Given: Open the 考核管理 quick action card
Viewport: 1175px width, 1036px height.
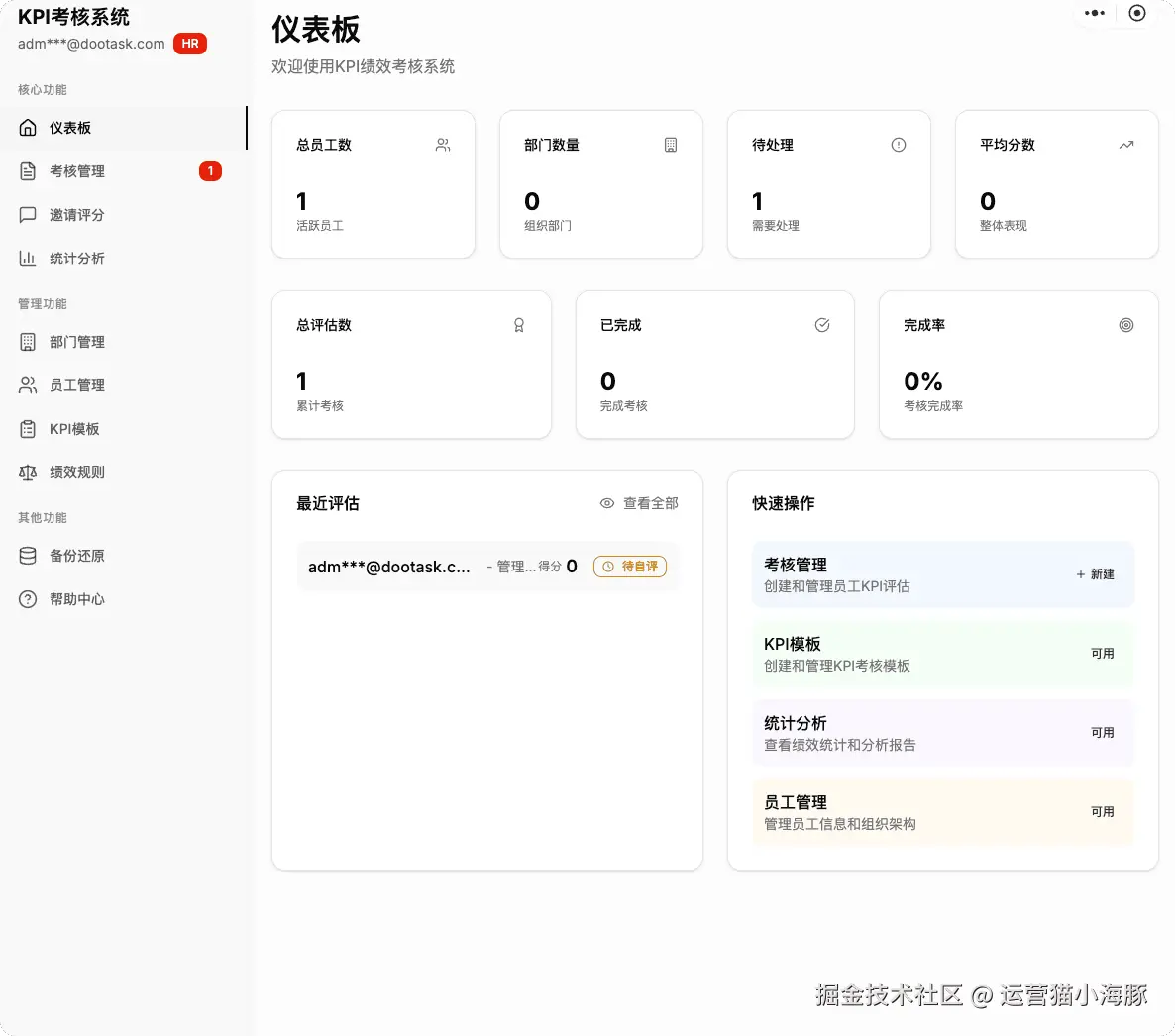Looking at the screenshot, I should pos(943,574).
